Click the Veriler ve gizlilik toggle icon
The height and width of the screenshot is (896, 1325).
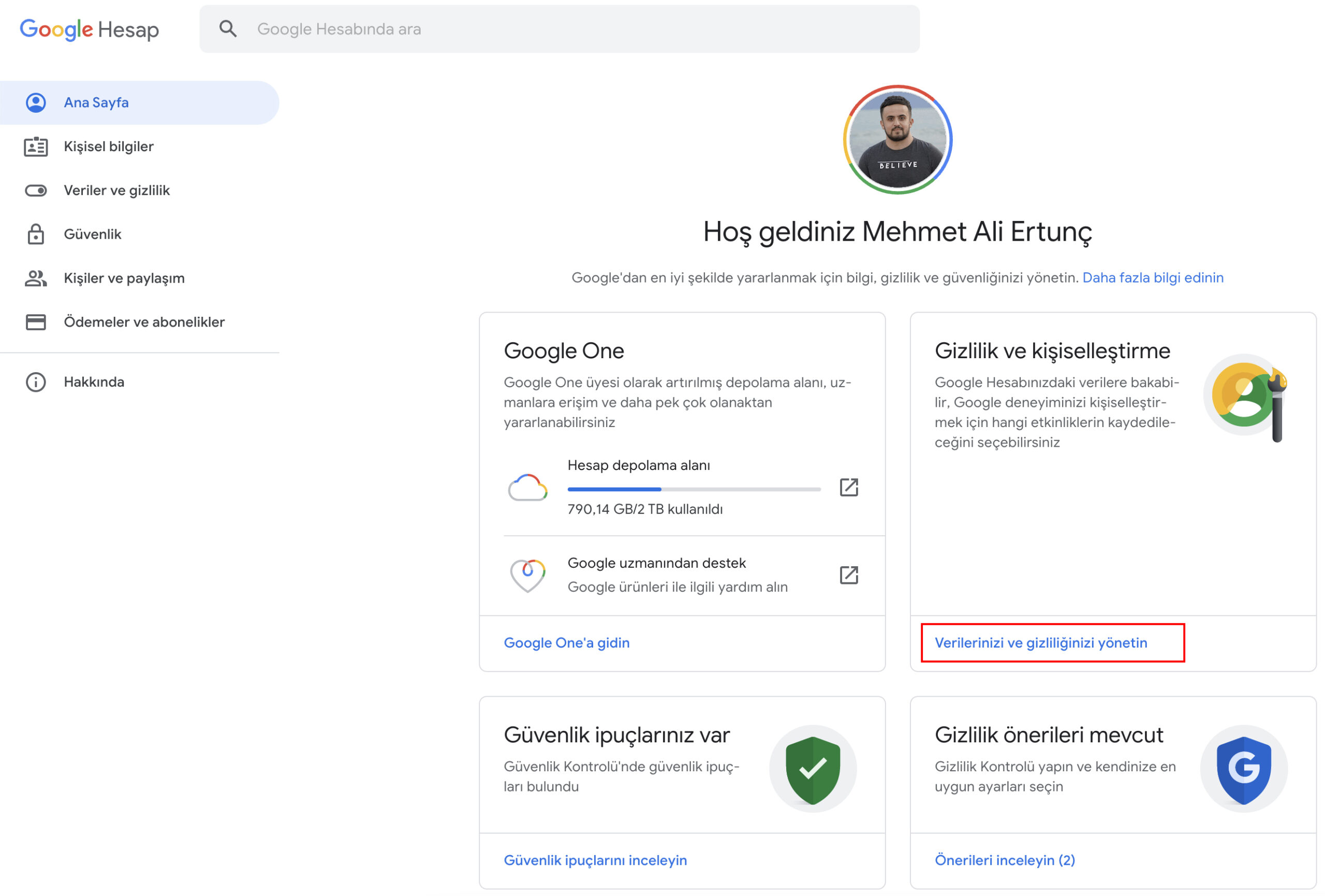tap(36, 190)
